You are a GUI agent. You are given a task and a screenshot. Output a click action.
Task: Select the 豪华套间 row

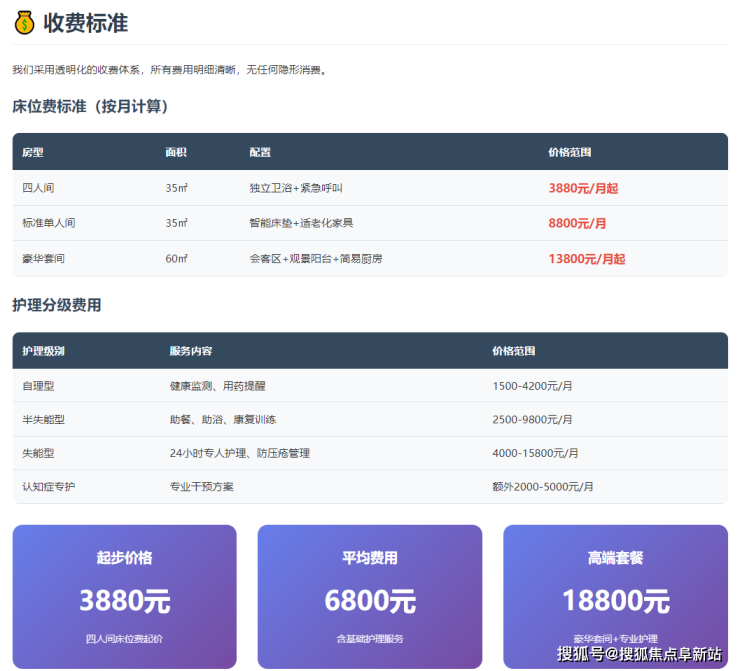click(x=43, y=258)
